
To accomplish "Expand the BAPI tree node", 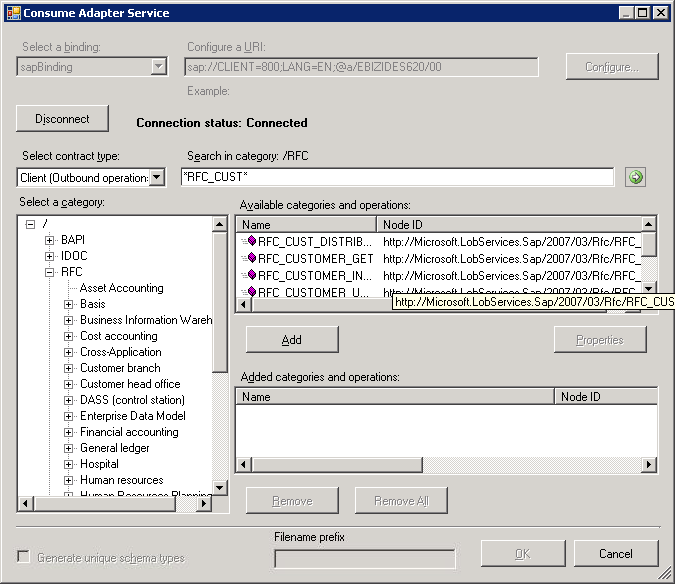I will (x=49, y=240).
